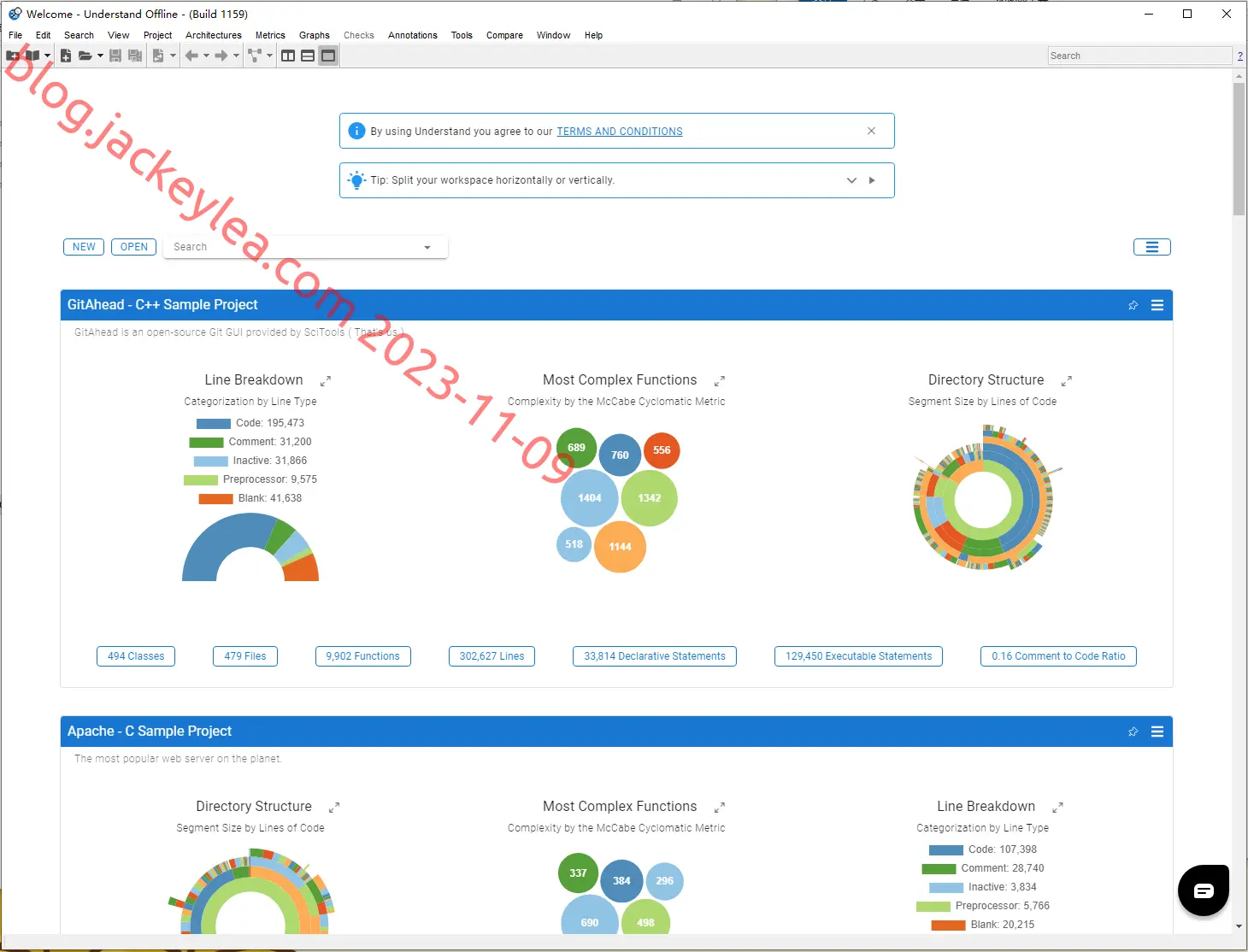Expand the GitAhead Line Breakdown chart
The height and width of the screenshot is (952, 1248).
click(x=326, y=381)
